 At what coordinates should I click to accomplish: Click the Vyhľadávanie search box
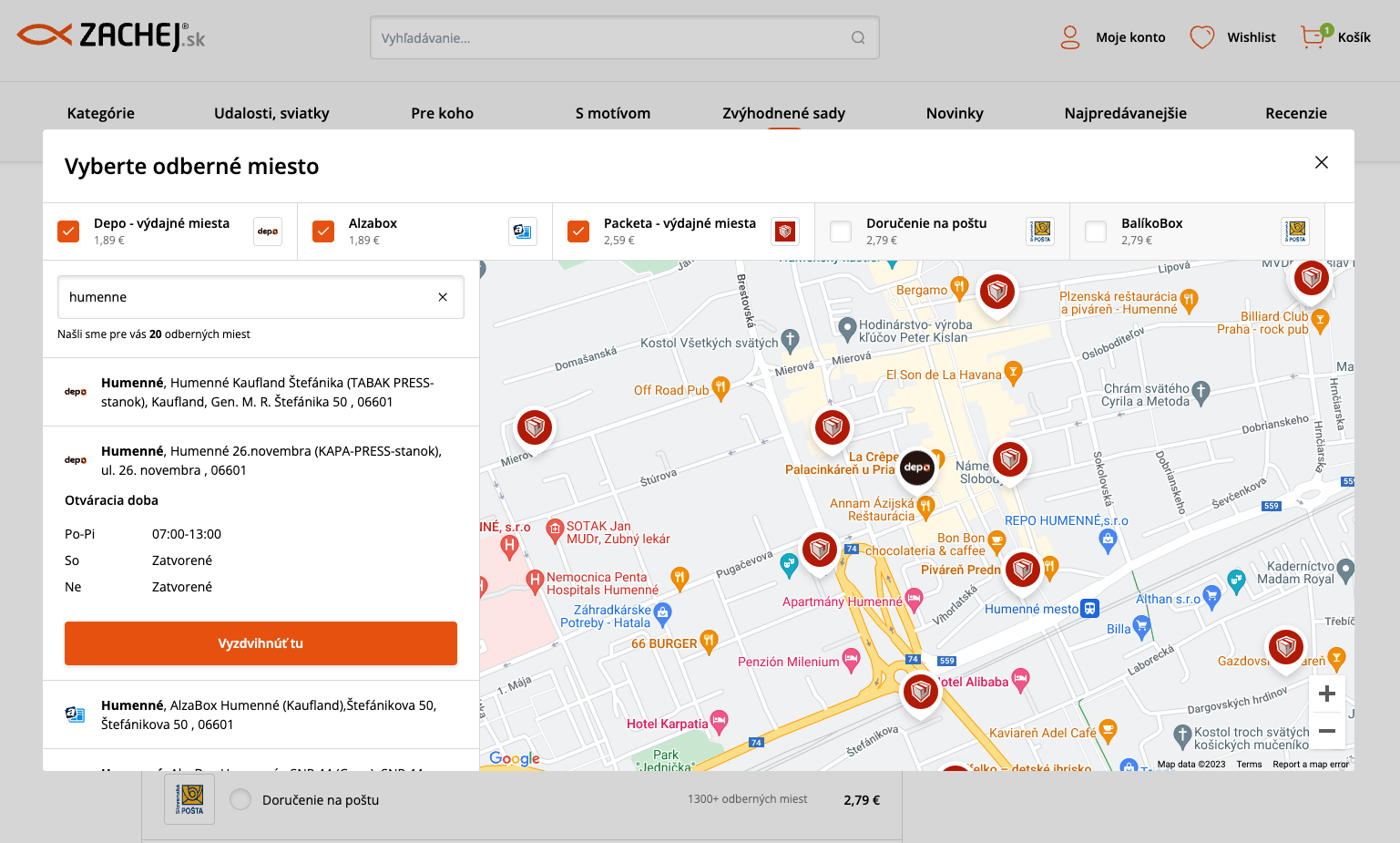(625, 37)
